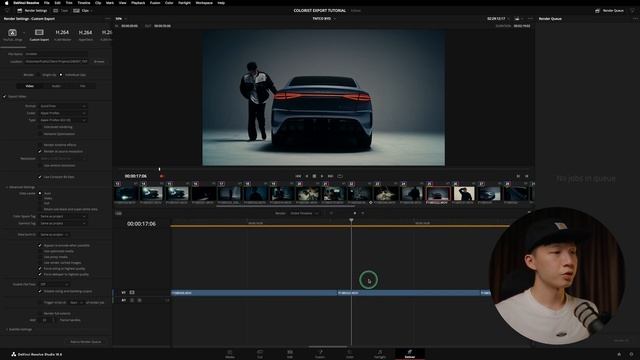Open the codec Type dropdown
The width and height of the screenshot is (640, 360).
pos(63,120)
